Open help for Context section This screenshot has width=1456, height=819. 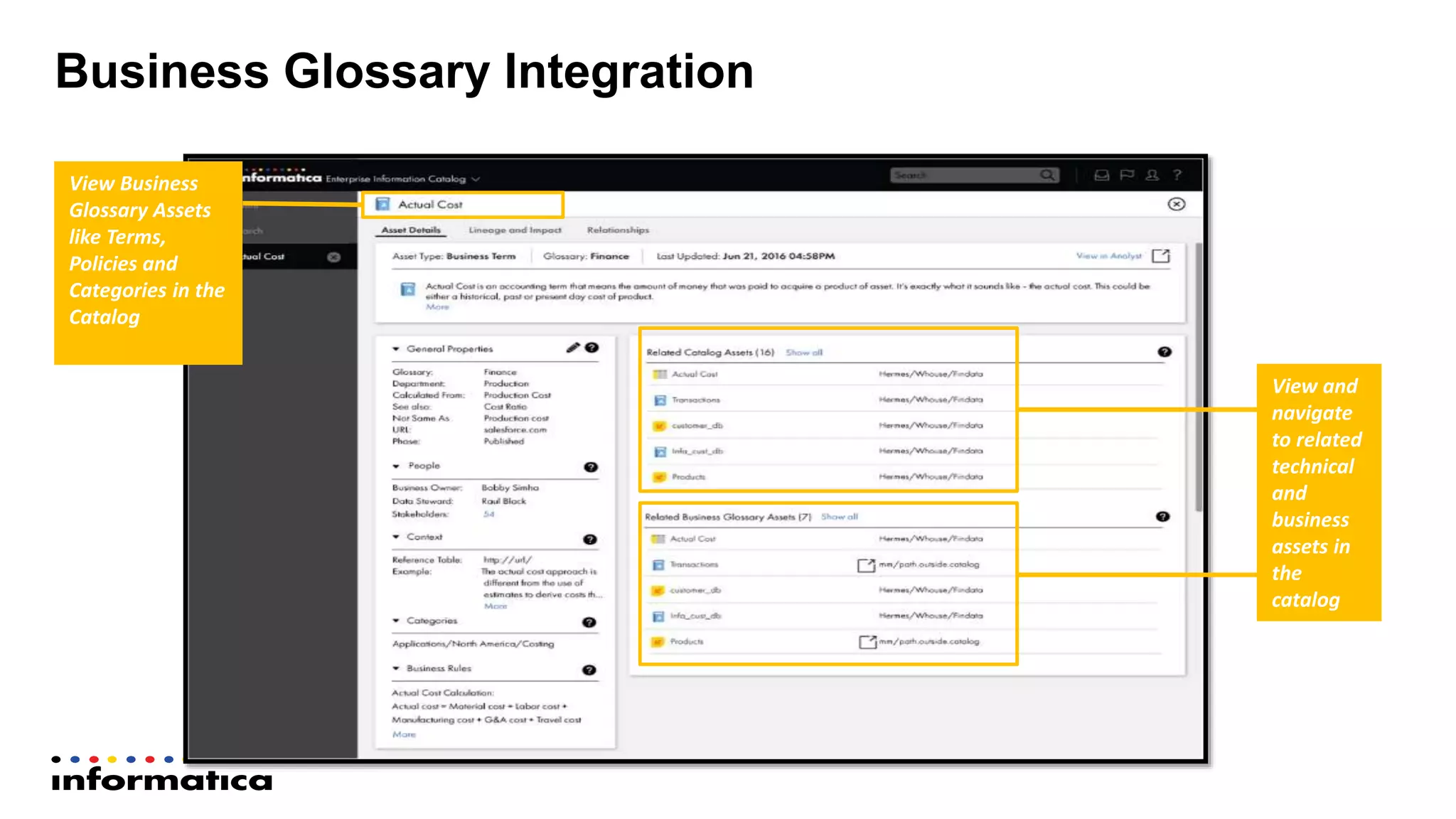590,540
